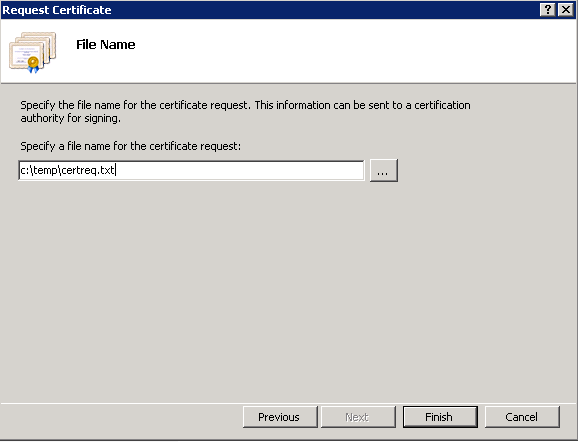Cancel the certificate request wizard
The width and height of the screenshot is (578, 442).
522,417
